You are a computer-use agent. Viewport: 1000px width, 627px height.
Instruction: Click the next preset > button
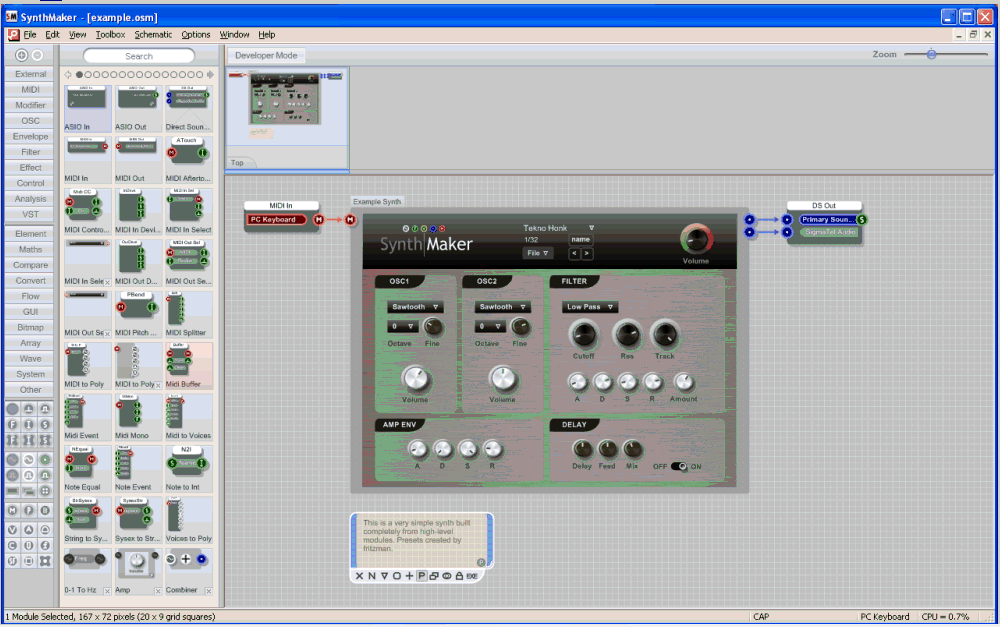tap(587, 253)
